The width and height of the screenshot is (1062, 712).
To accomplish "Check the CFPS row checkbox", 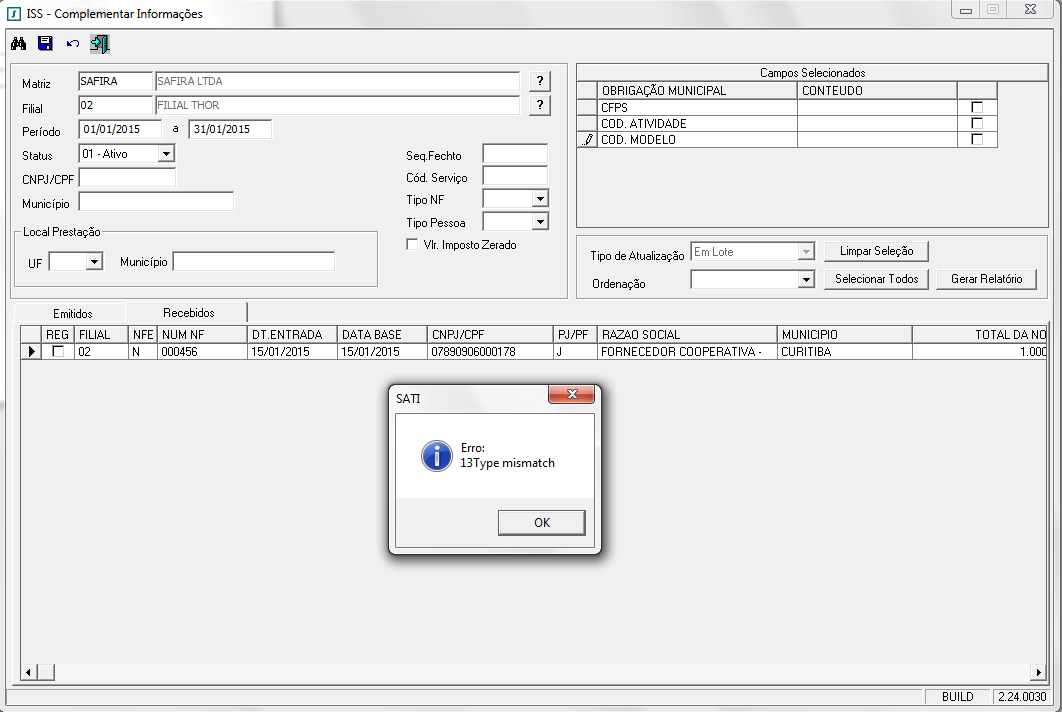I will coord(977,107).
